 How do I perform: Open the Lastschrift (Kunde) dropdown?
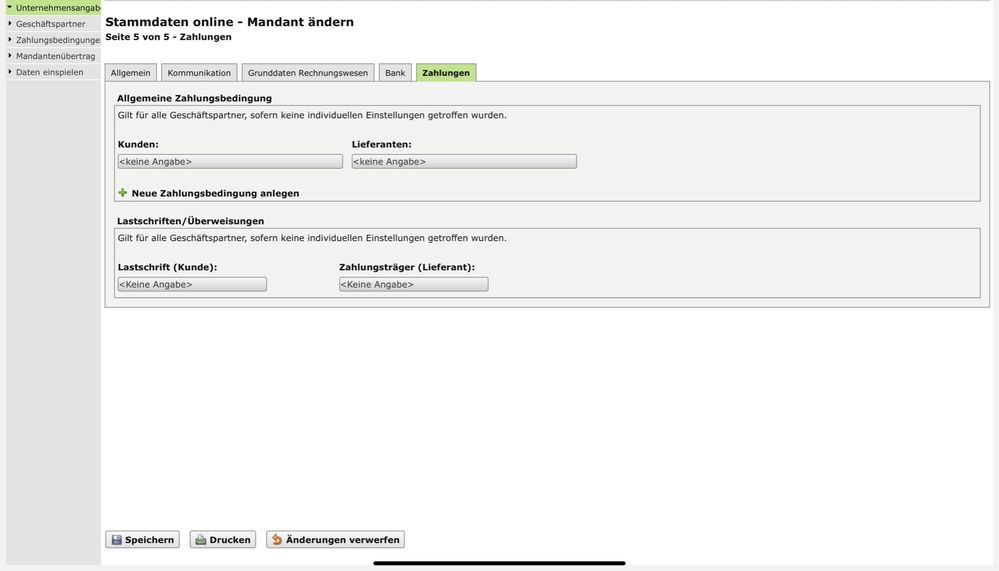(x=192, y=284)
